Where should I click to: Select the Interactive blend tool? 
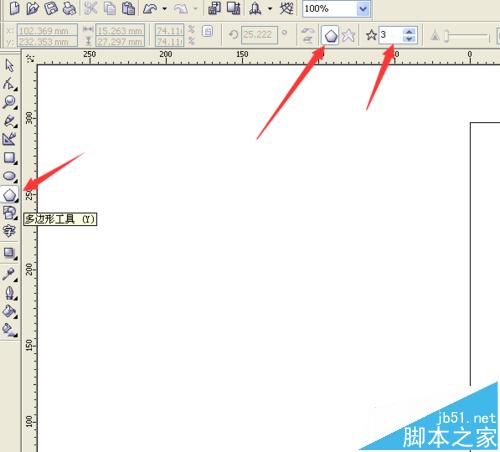point(10,253)
